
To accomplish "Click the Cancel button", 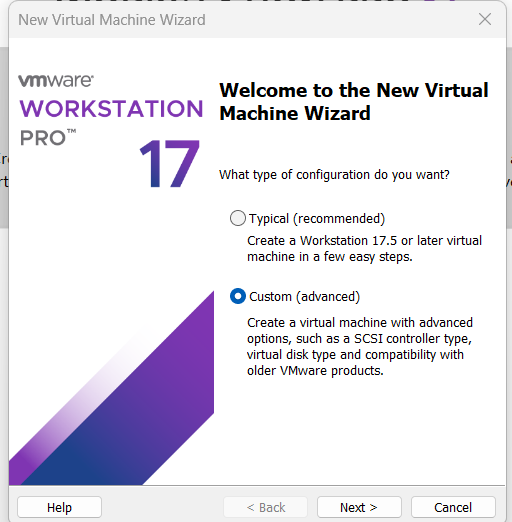I will pyautogui.click(x=453, y=507).
